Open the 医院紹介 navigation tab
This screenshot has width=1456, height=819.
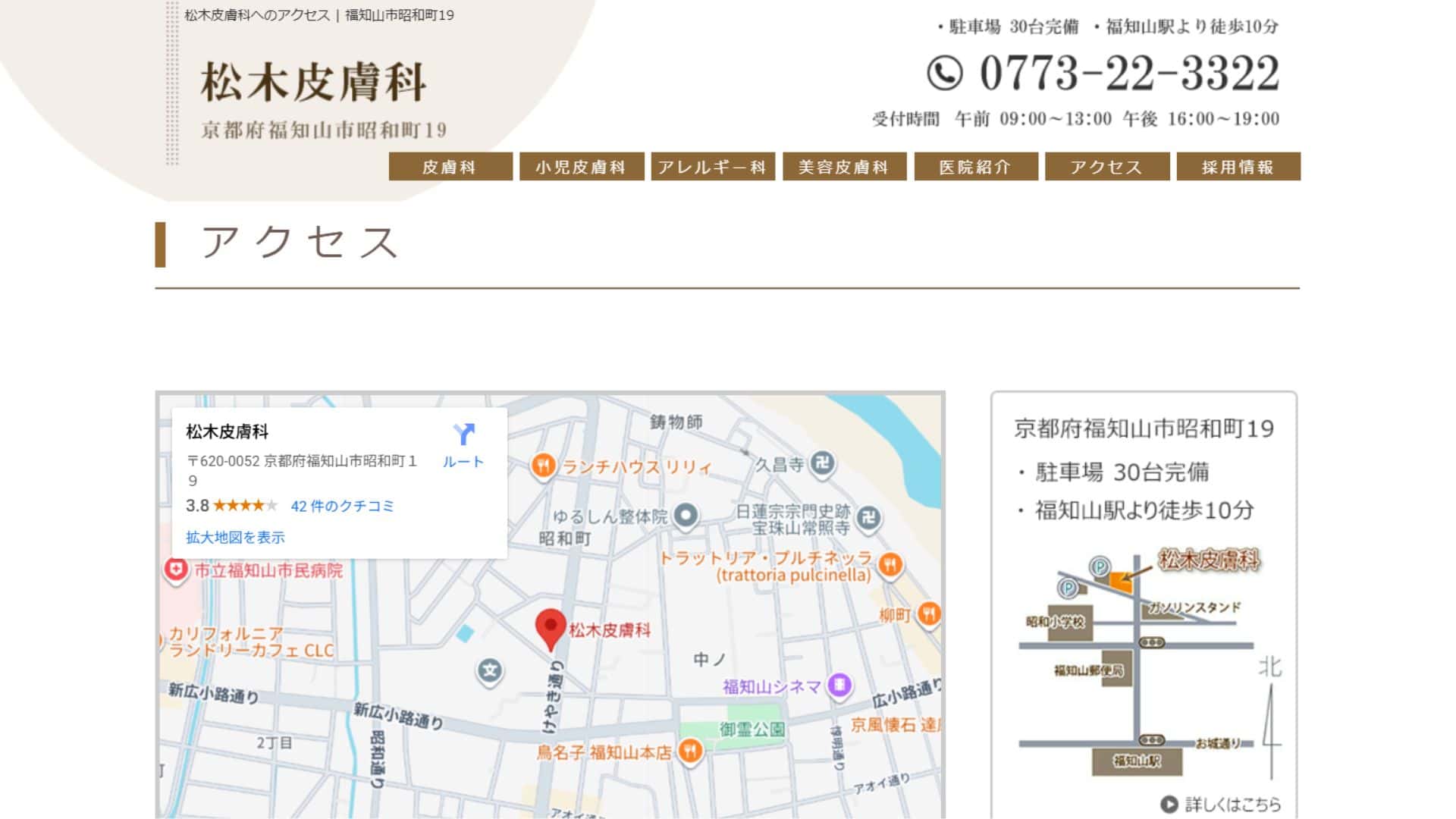click(975, 167)
